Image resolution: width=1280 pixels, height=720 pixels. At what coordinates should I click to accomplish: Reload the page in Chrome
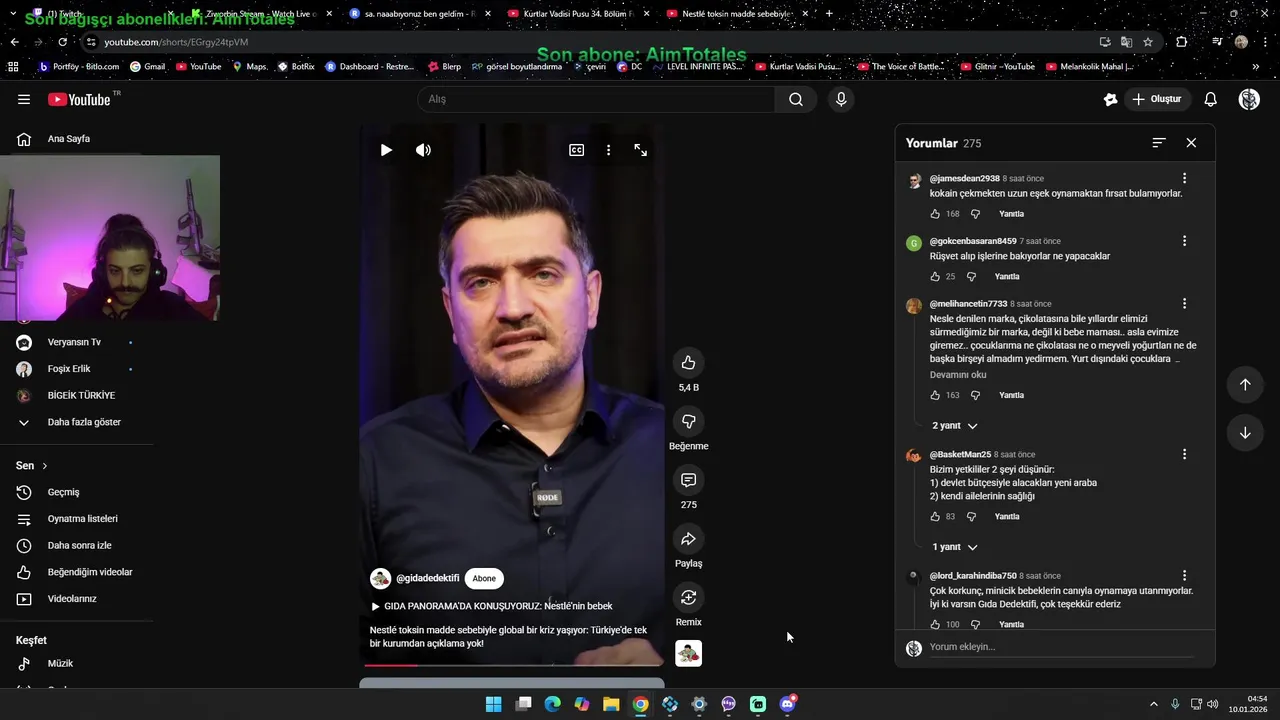(x=62, y=42)
